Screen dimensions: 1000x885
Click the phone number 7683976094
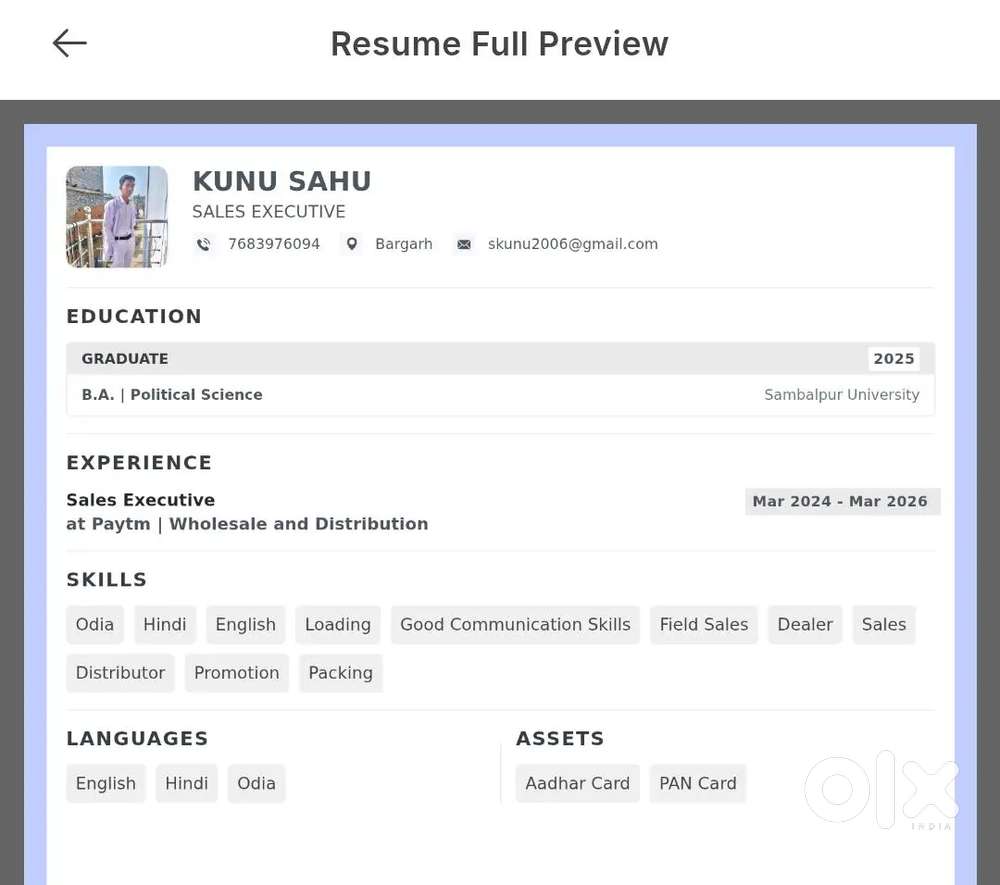[x=274, y=244]
